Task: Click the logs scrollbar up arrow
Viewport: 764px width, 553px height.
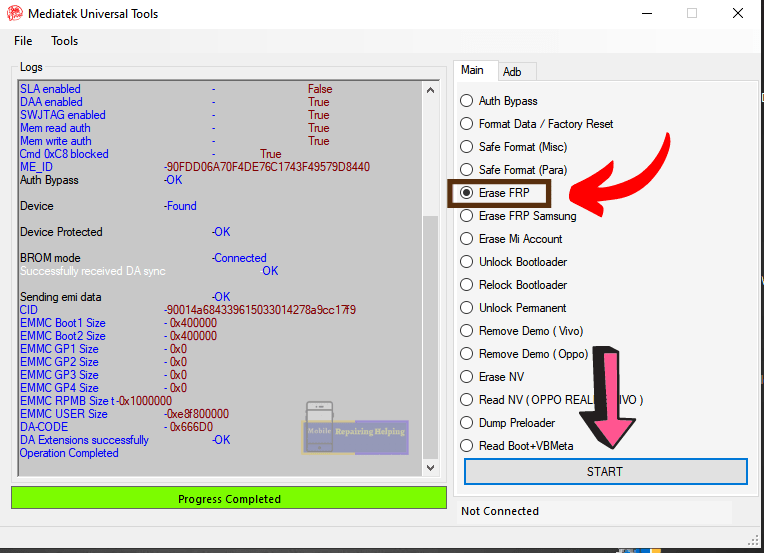Action: coord(430,90)
